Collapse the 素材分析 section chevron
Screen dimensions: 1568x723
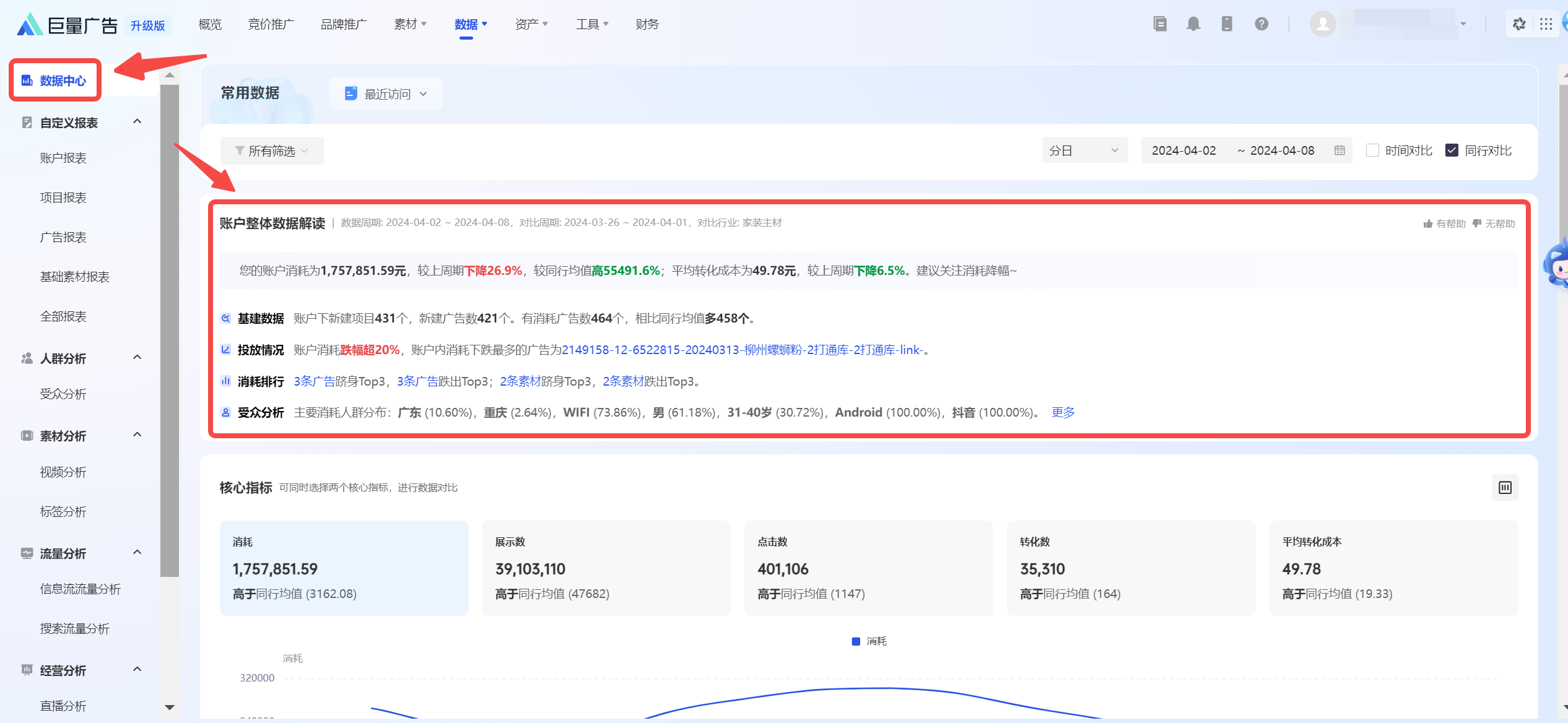pos(137,435)
